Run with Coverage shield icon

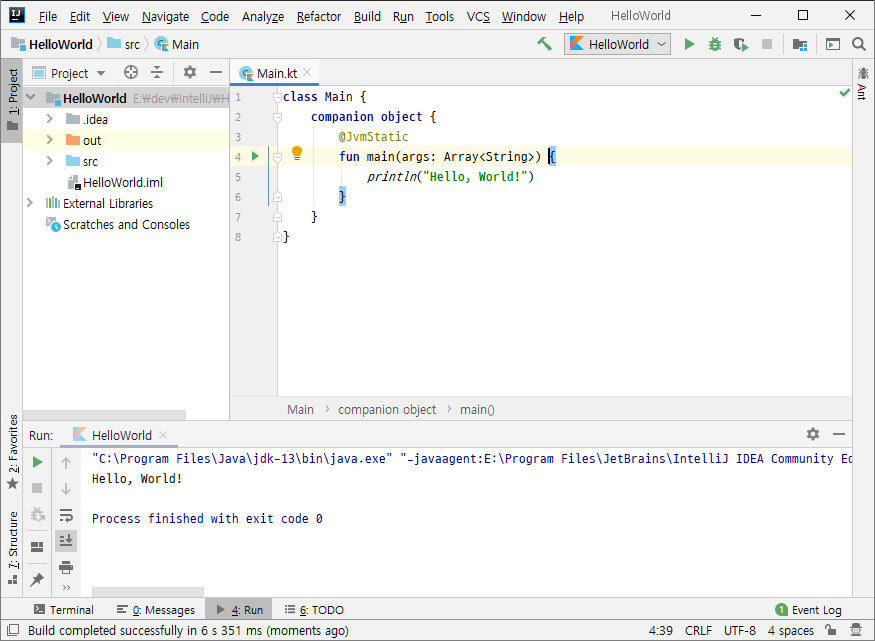(x=741, y=44)
